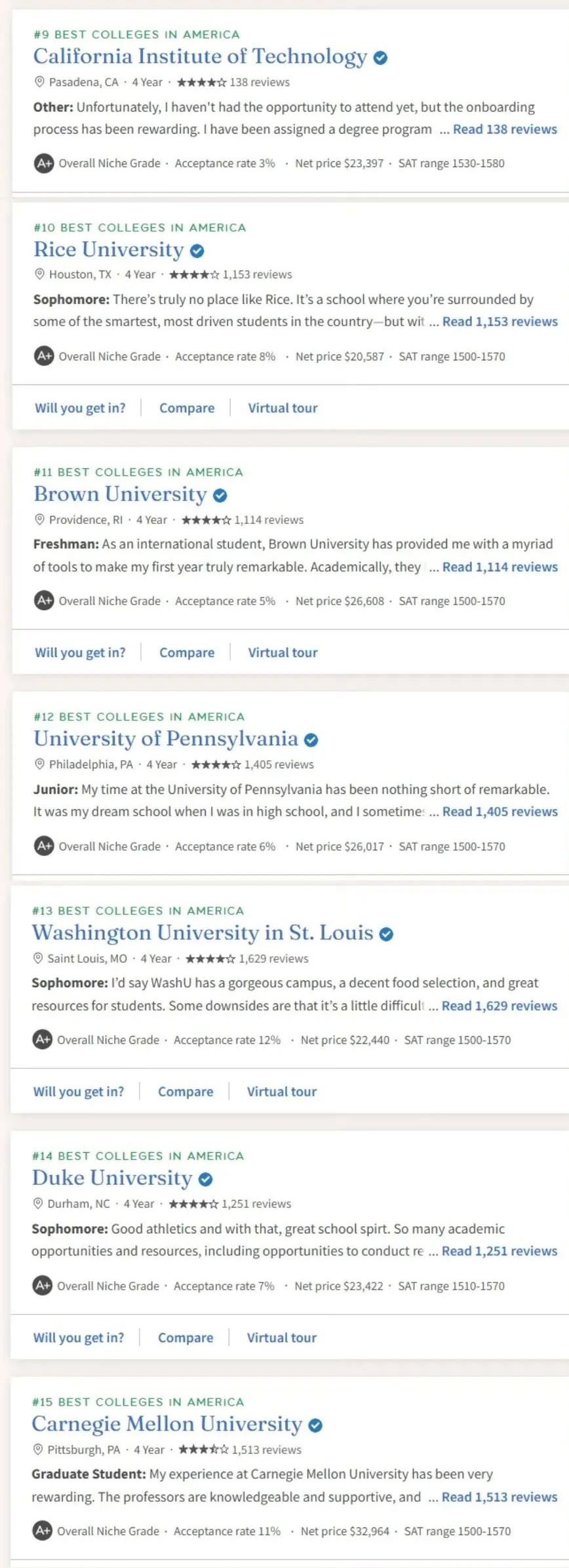
Task: Open the Carnegie Mellon University title link
Action: click(x=167, y=1424)
